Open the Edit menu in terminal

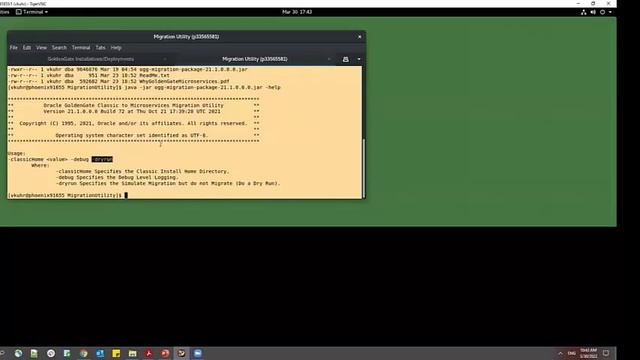(27, 48)
